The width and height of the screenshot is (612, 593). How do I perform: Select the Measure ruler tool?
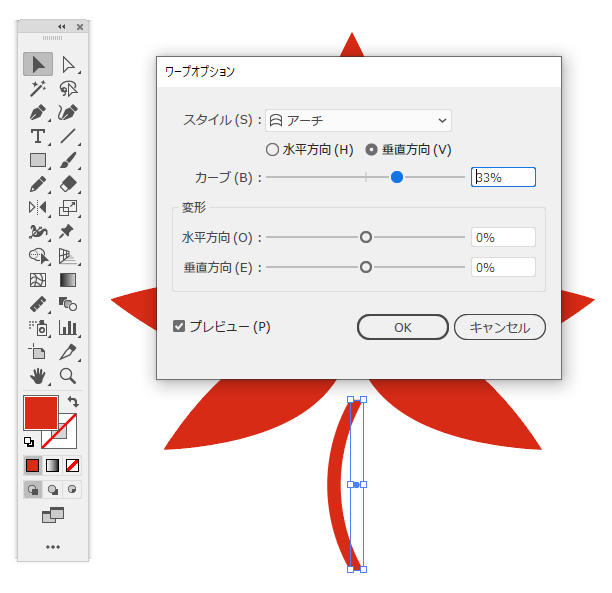click(38, 304)
